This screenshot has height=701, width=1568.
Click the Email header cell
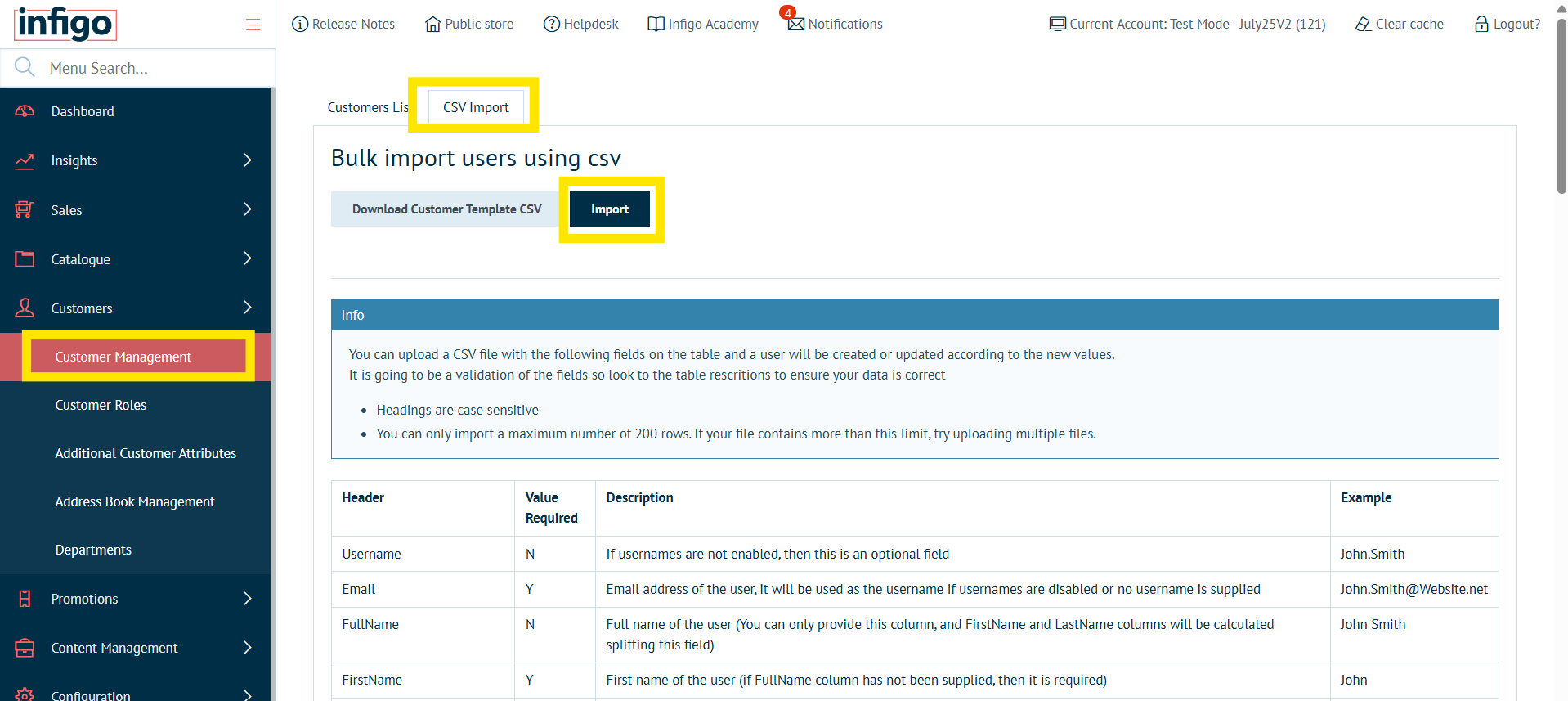coord(423,589)
